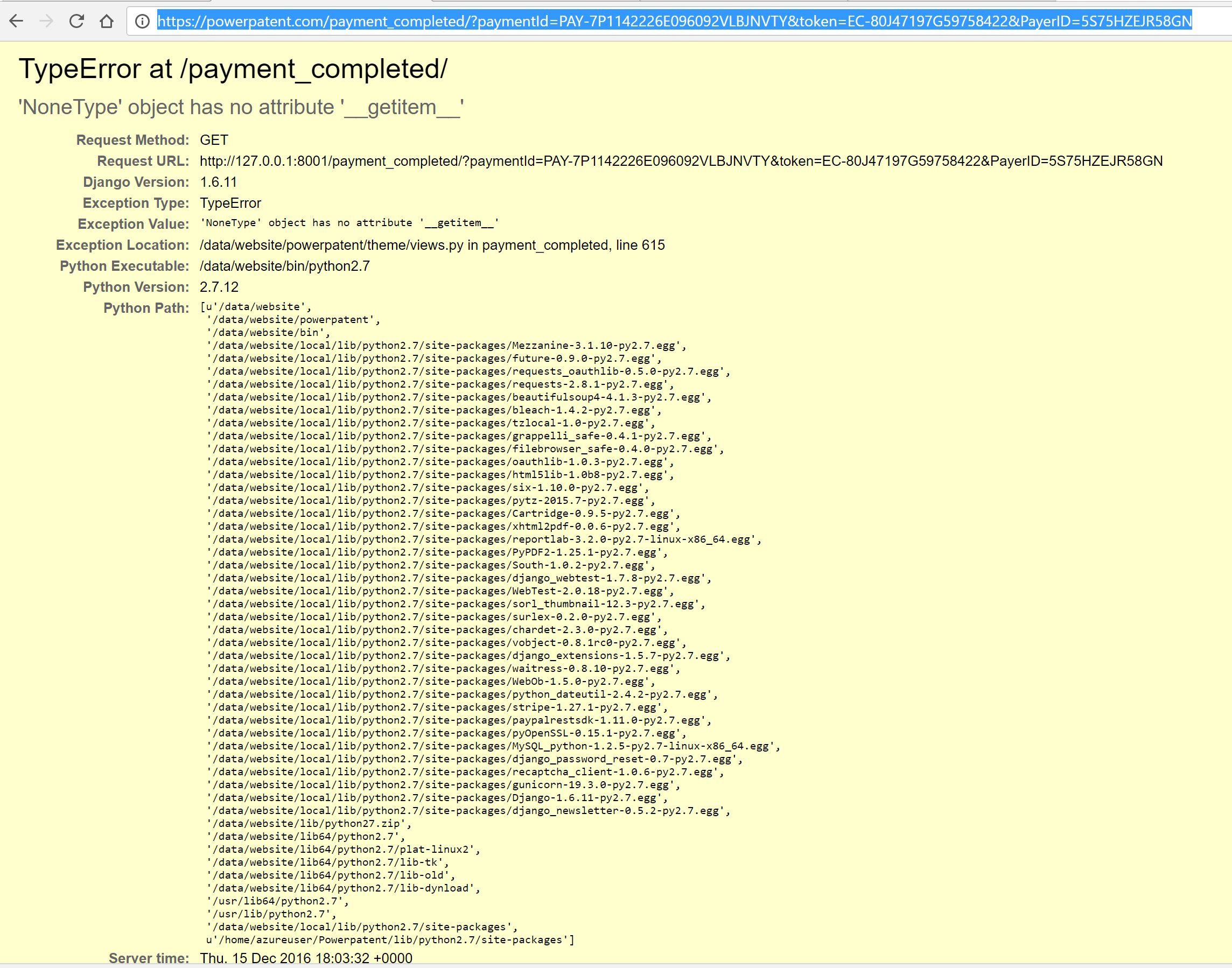Image resolution: width=1232 pixels, height=968 pixels.
Task: Click the browser Forward arrow
Action: point(46,22)
